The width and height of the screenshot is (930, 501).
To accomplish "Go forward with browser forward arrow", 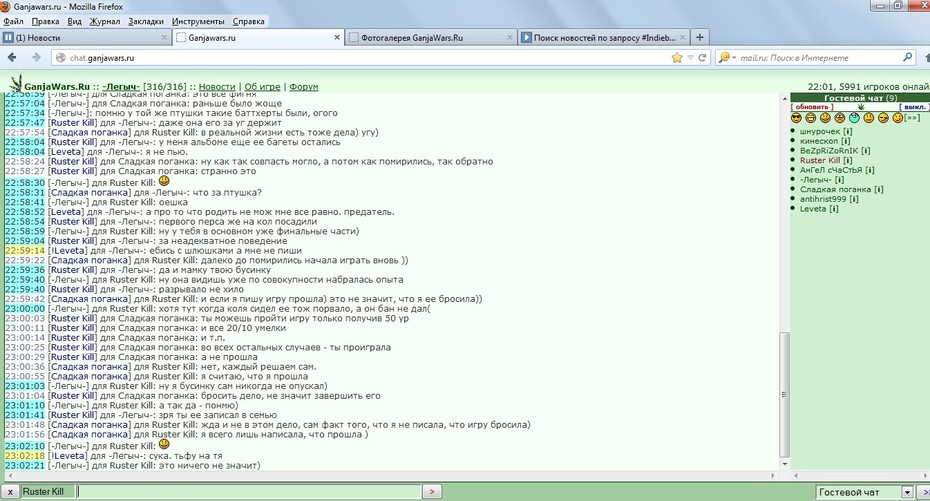I will (x=36, y=58).
